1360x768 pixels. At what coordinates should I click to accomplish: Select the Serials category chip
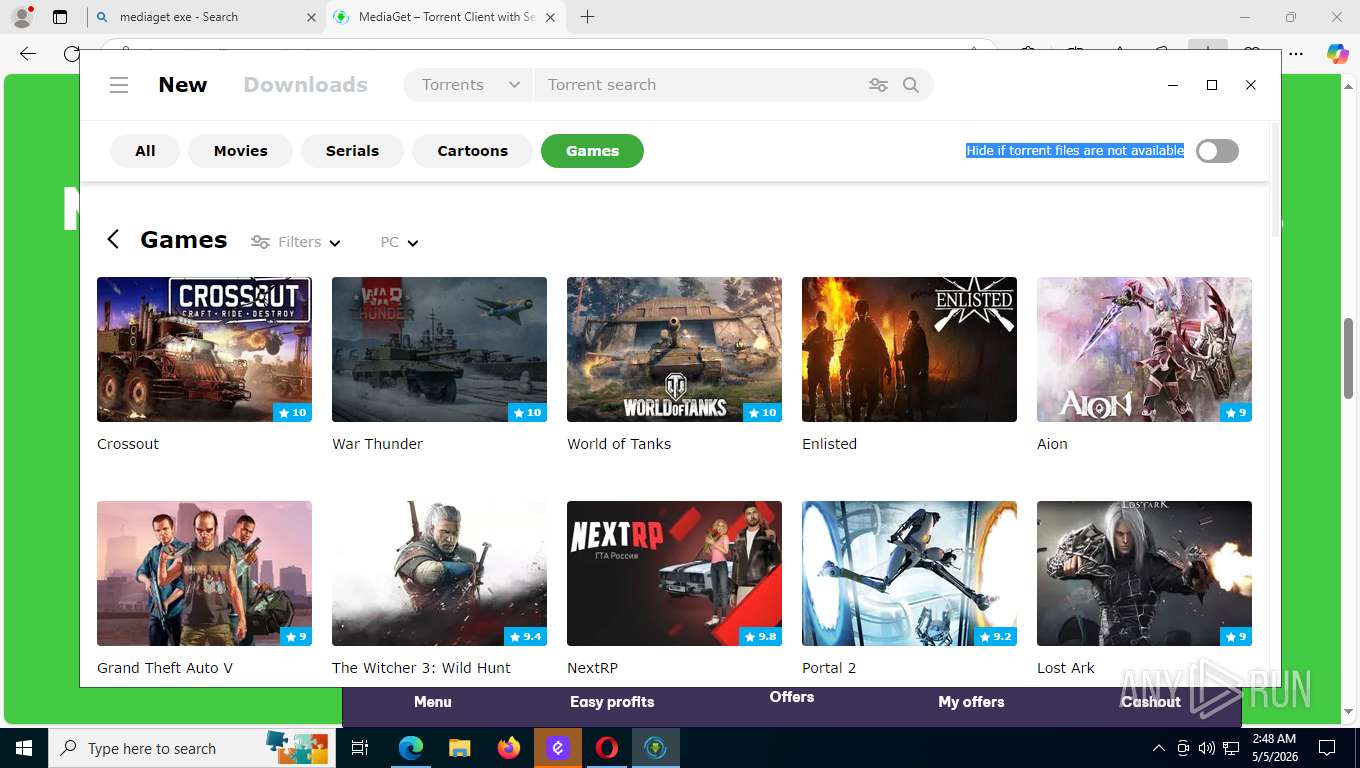click(352, 151)
